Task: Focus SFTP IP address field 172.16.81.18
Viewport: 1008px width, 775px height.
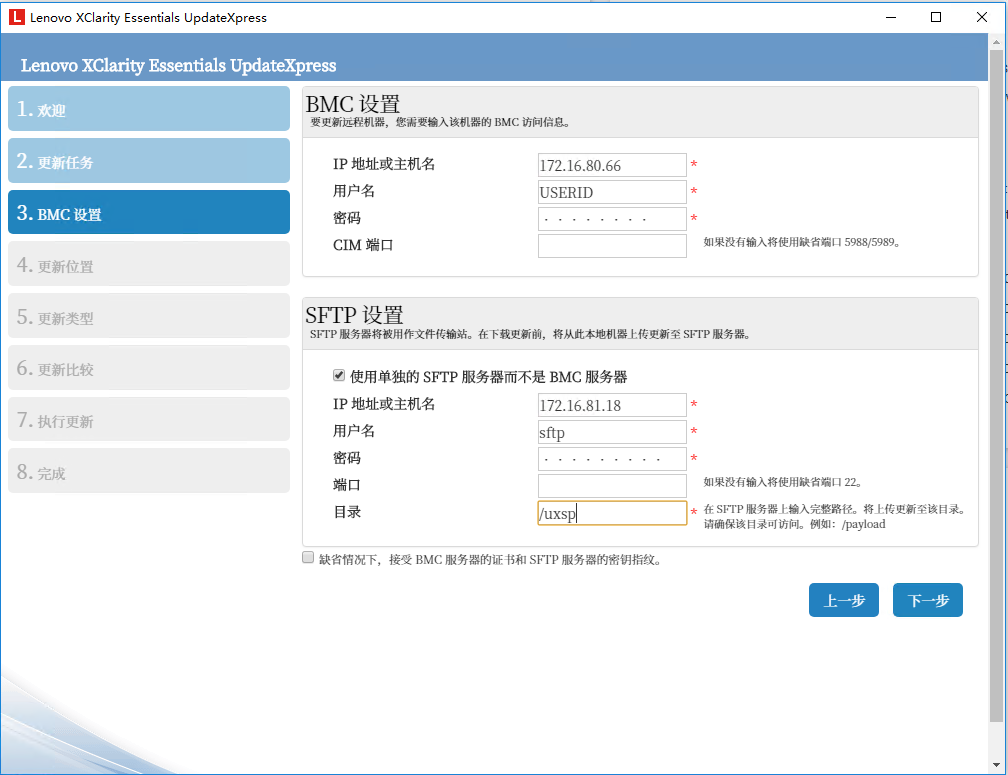Action: pyautogui.click(x=612, y=405)
